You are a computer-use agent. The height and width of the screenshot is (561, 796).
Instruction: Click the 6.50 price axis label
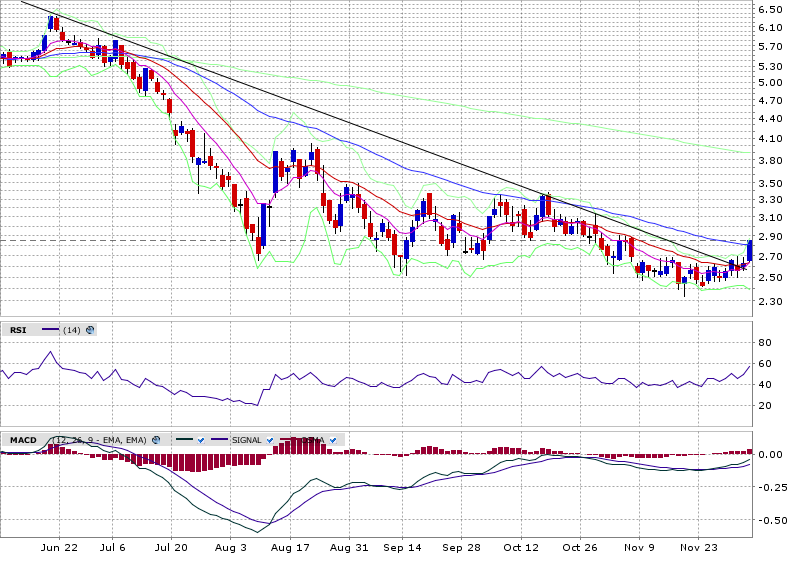pyautogui.click(x=769, y=9)
